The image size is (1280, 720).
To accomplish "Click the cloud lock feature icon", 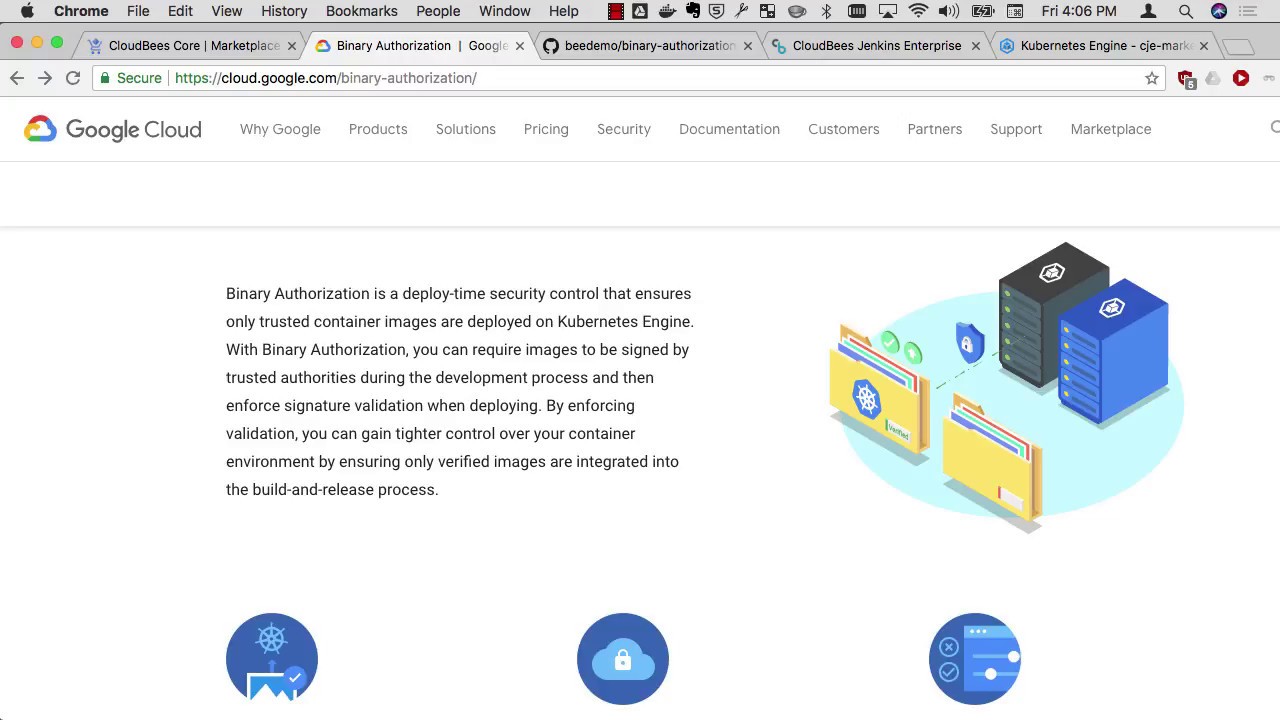I will click(x=623, y=659).
